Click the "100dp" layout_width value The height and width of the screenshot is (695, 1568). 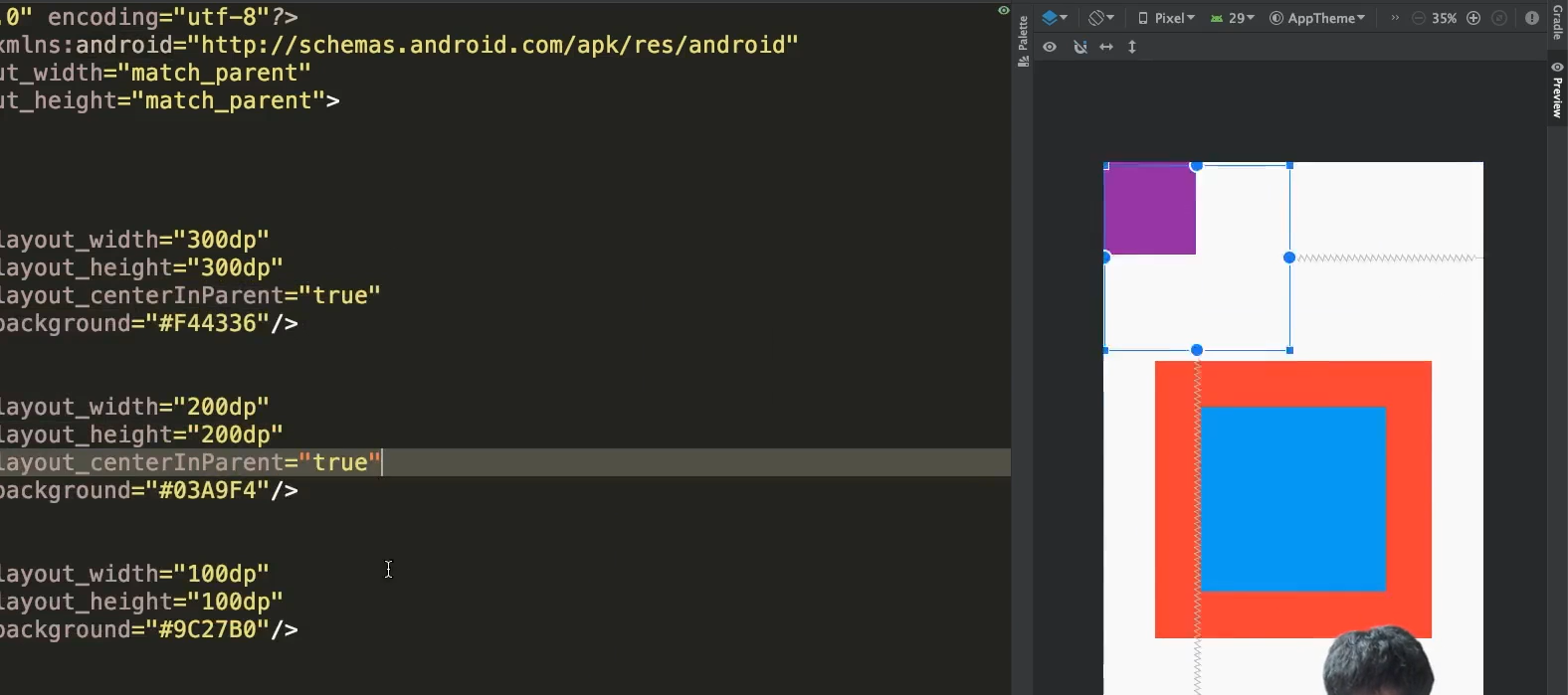221,574
